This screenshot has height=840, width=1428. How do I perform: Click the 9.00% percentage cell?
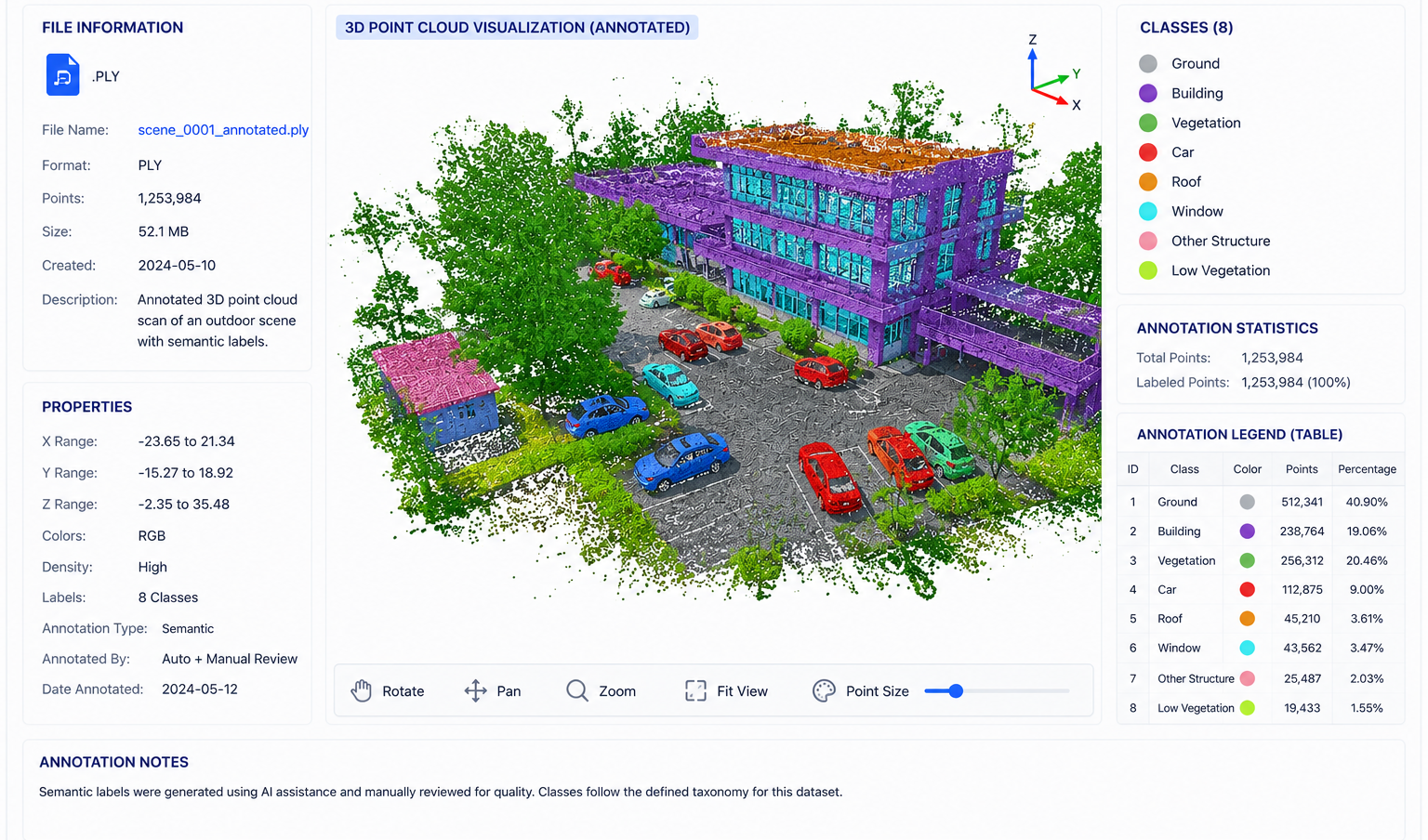[1367, 589]
